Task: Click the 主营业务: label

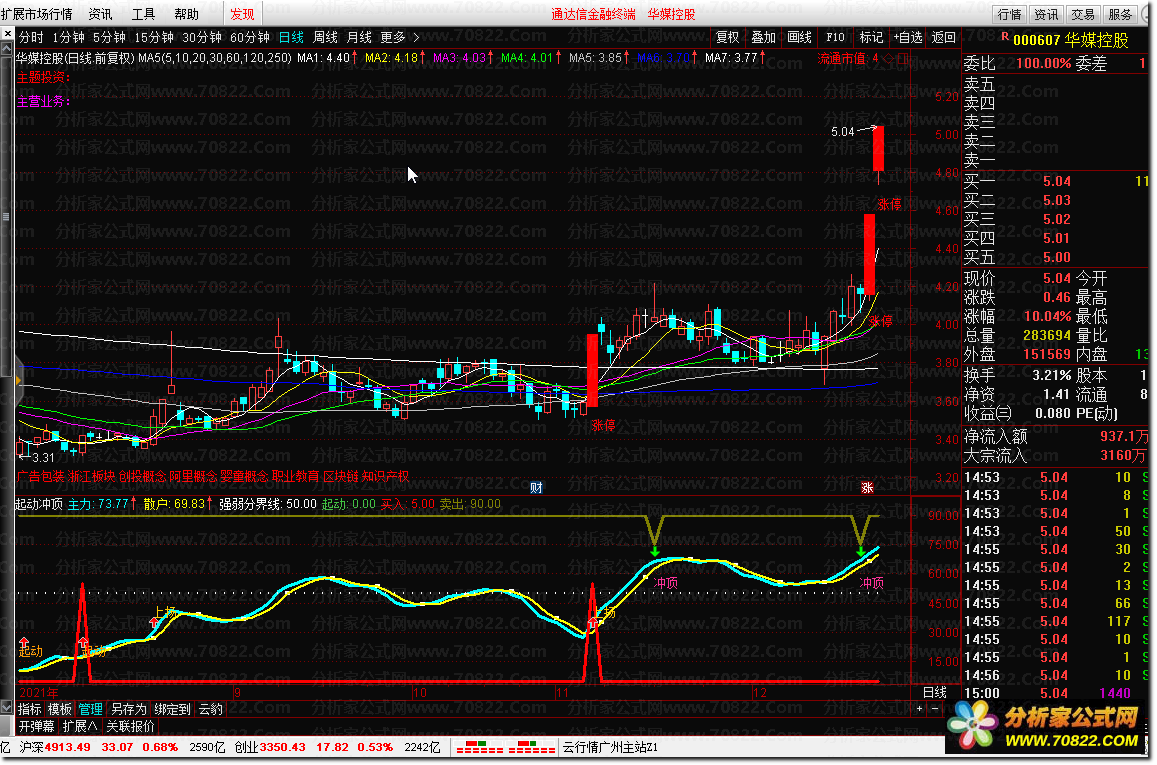Action: pos(44,101)
